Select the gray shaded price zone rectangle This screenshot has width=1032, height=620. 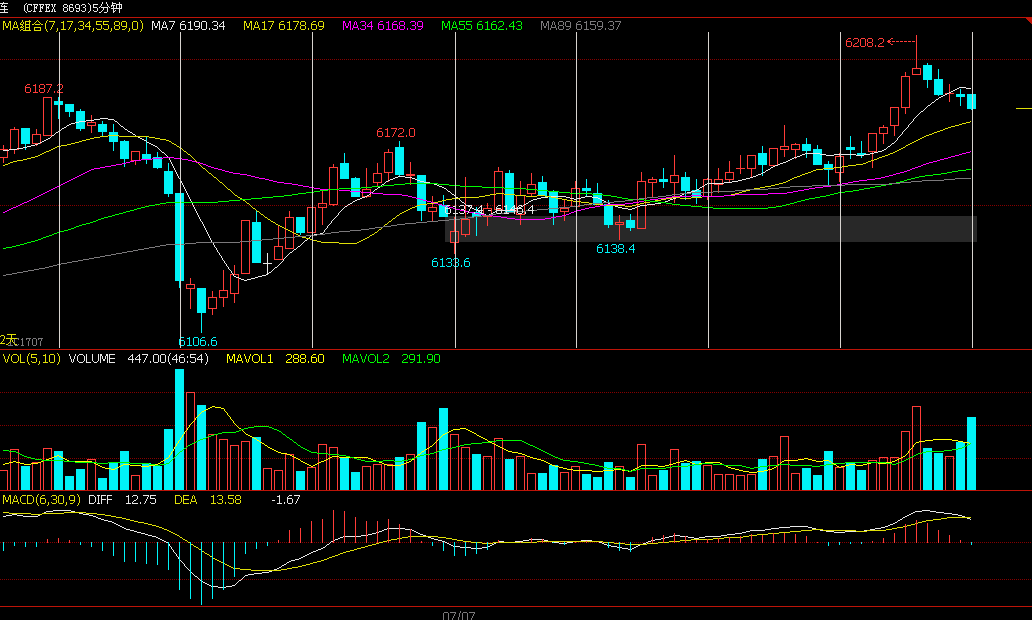click(x=710, y=229)
